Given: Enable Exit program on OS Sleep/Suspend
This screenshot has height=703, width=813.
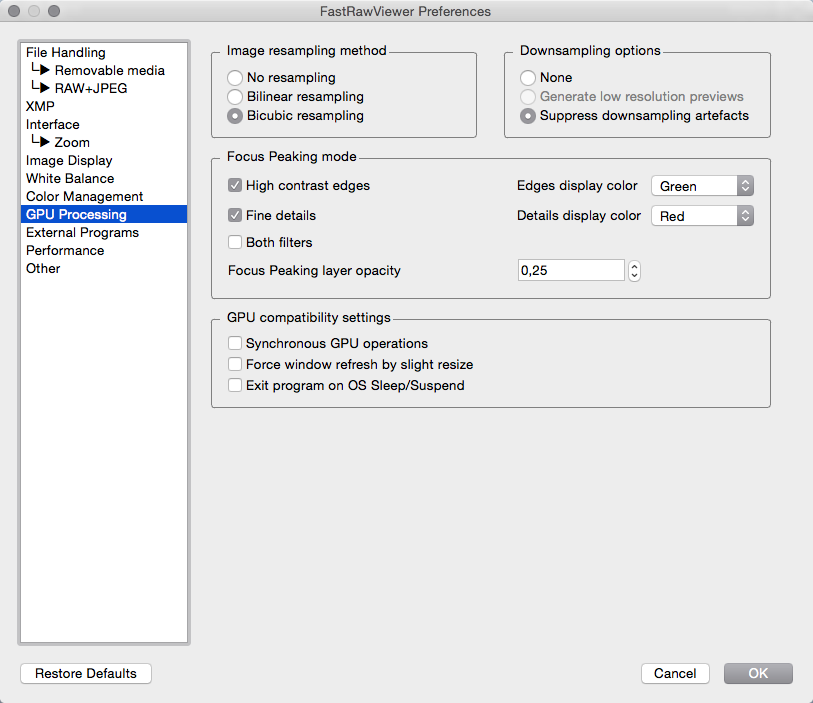Looking at the screenshot, I should [235, 385].
